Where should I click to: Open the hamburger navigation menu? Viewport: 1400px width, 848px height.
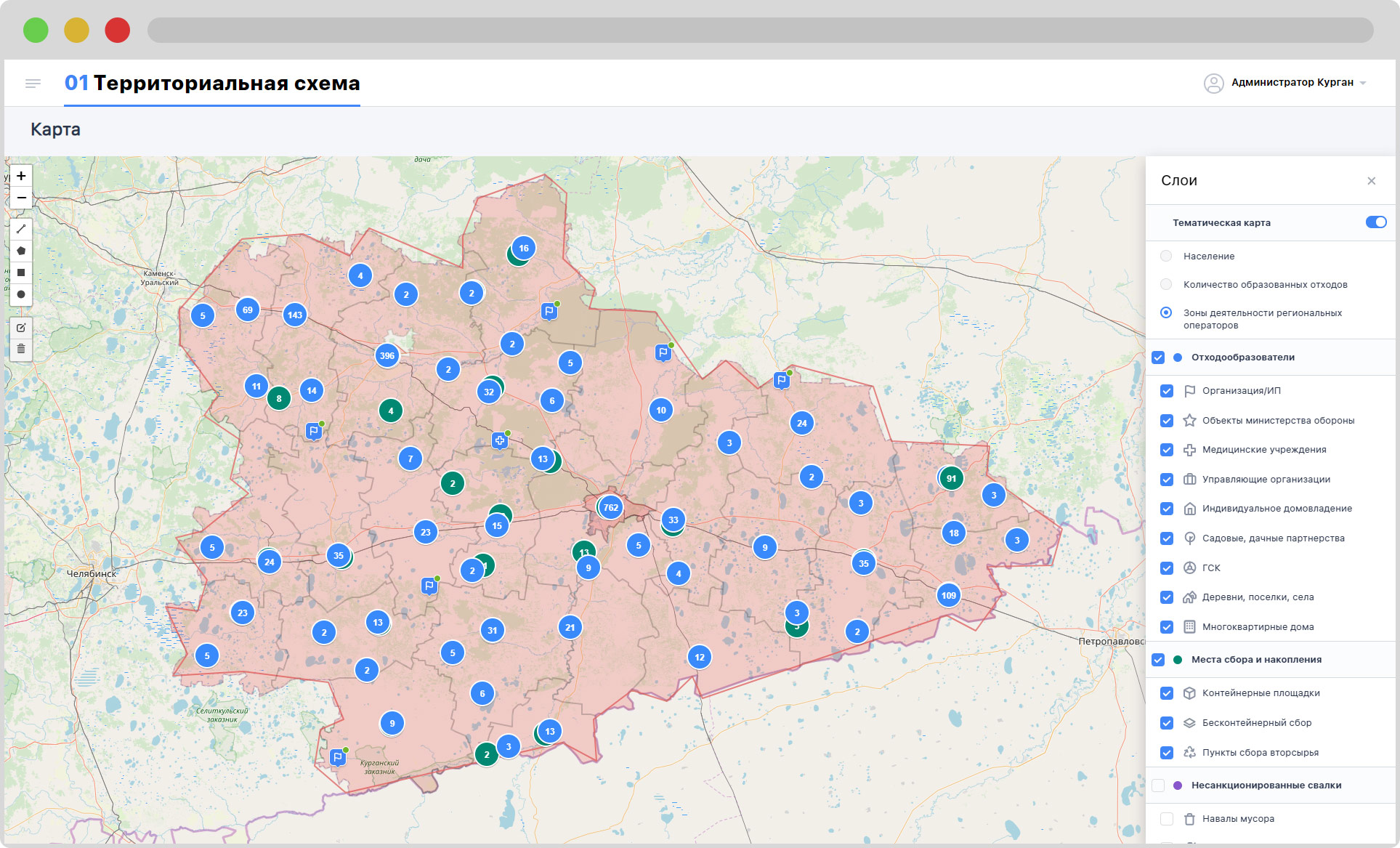tap(33, 84)
